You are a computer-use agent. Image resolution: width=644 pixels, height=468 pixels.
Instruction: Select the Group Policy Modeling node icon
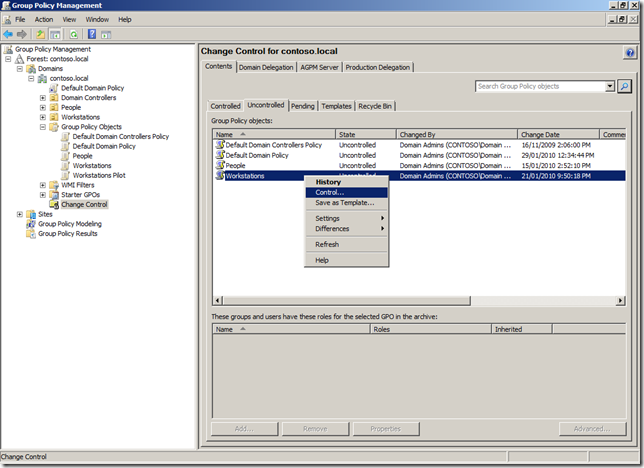tap(30, 224)
